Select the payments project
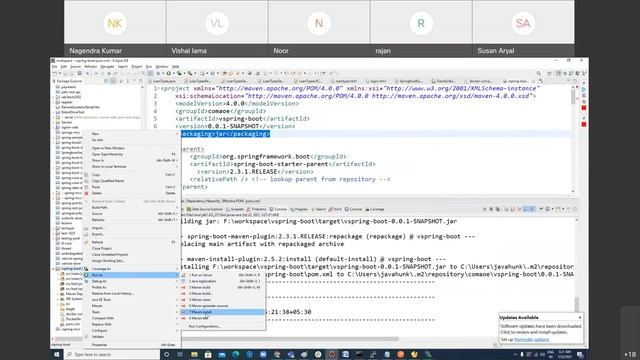 [x=69, y=87]
